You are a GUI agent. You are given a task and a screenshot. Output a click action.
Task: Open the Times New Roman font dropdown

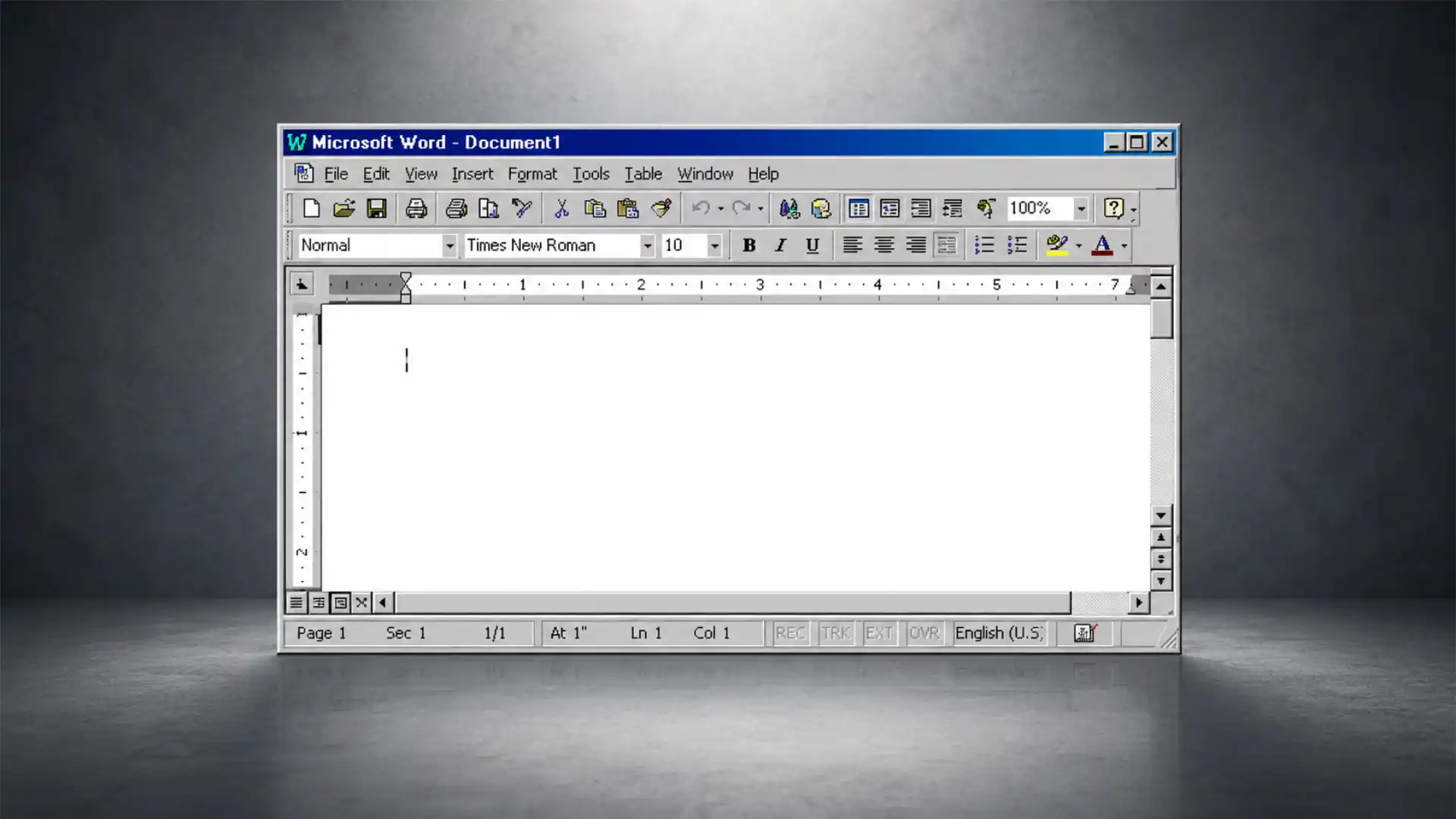(x=647, y=246)
